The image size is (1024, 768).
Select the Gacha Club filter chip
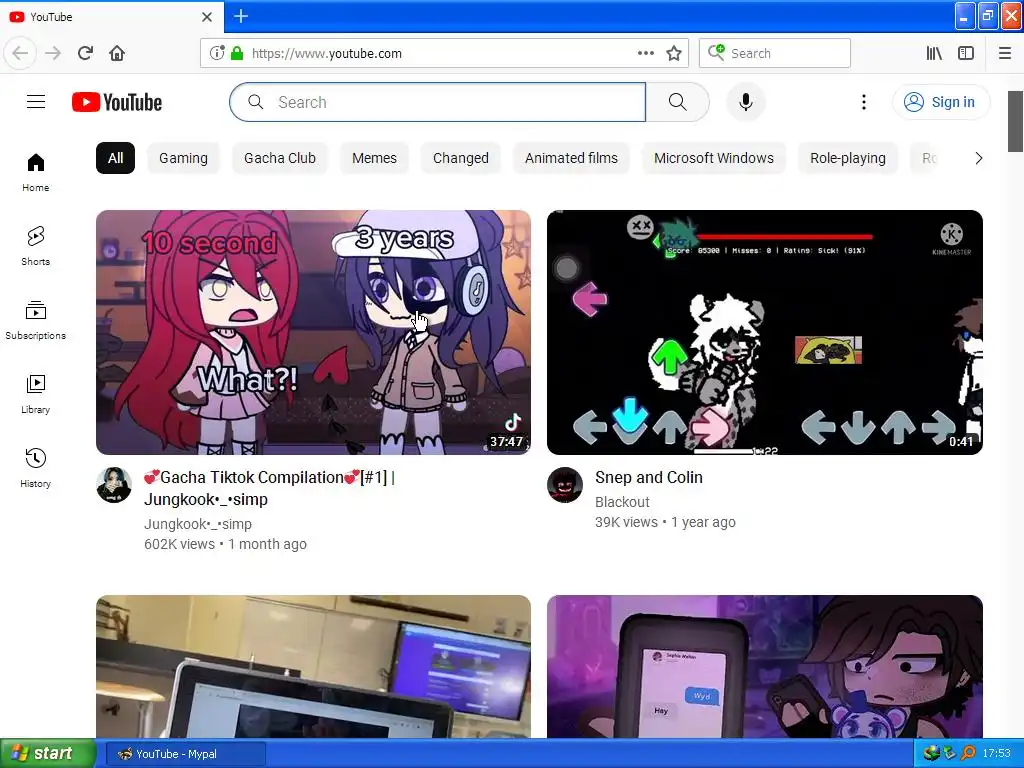pyautogui.click(x=280, y=158)
